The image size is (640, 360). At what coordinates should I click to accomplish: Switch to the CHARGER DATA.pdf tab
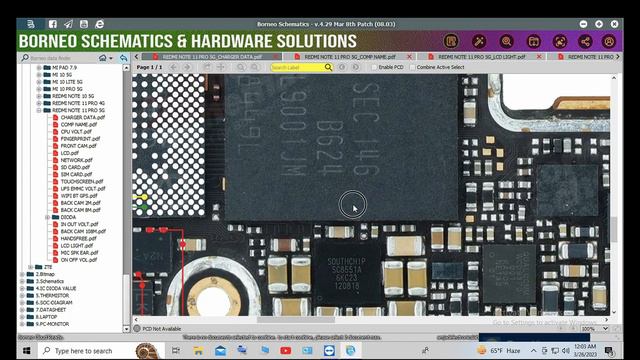[212, 57]
